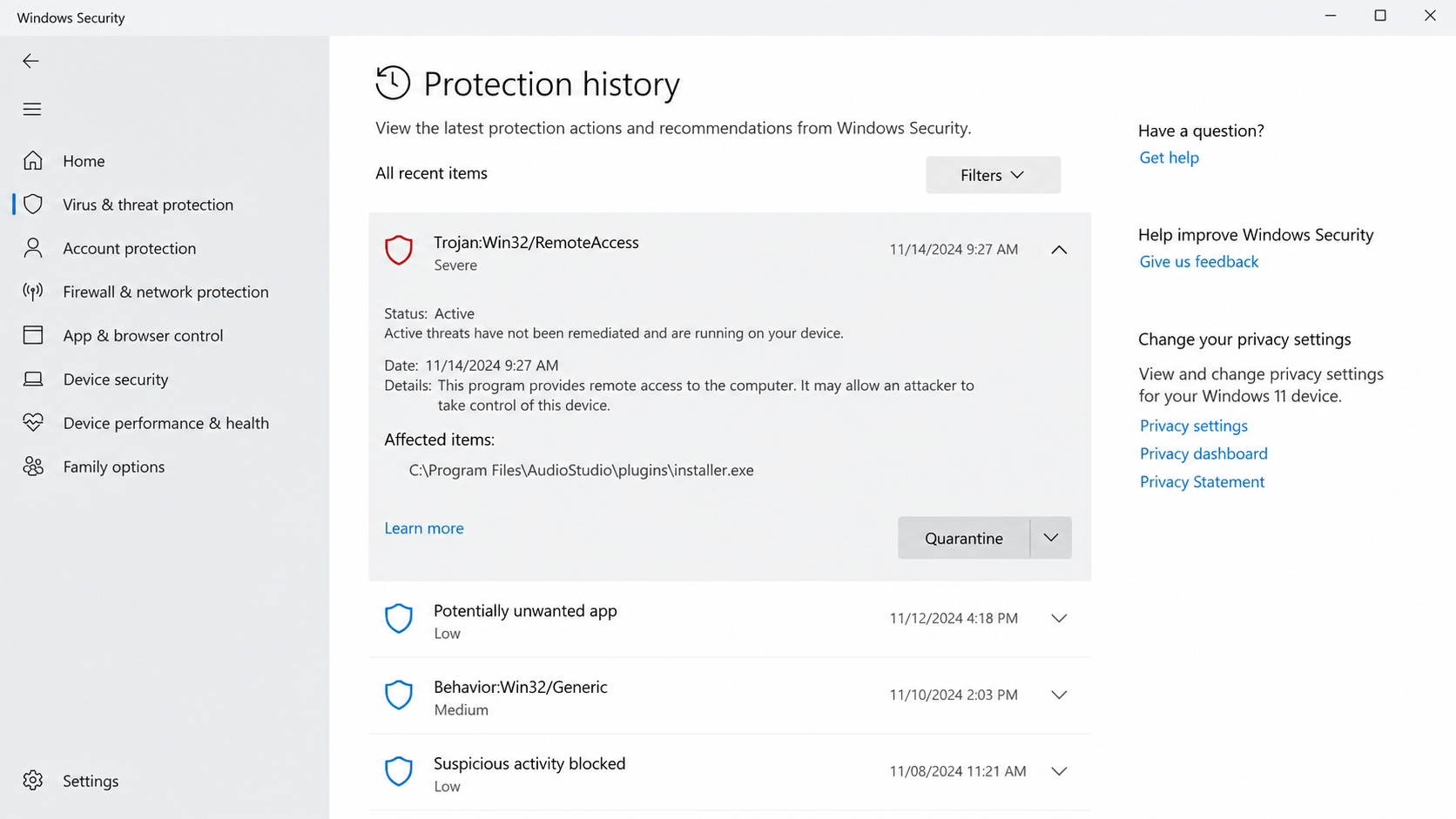
Task: Open the Quarantine actions dropdown arrow
Action: (x=1051, y=538)
